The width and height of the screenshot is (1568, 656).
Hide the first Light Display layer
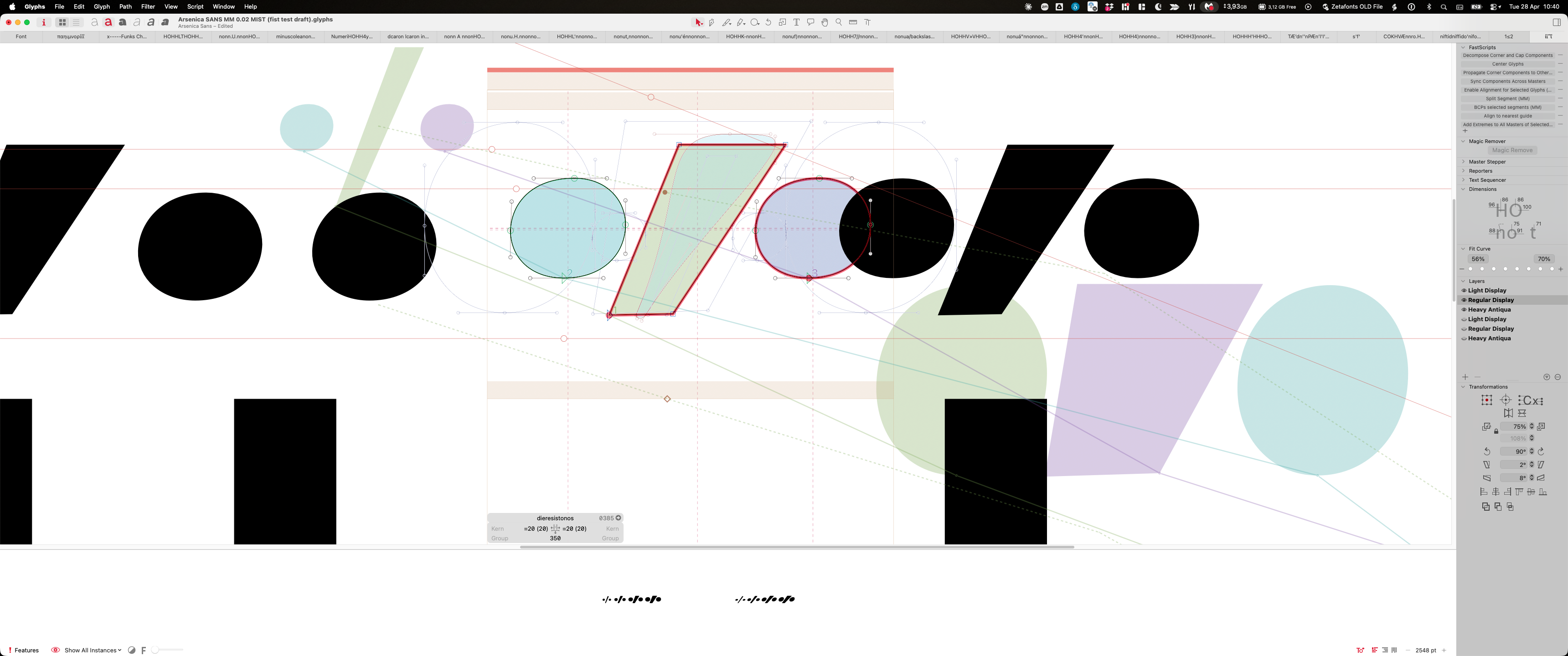pyautogui.click(x=1464, y=290)
